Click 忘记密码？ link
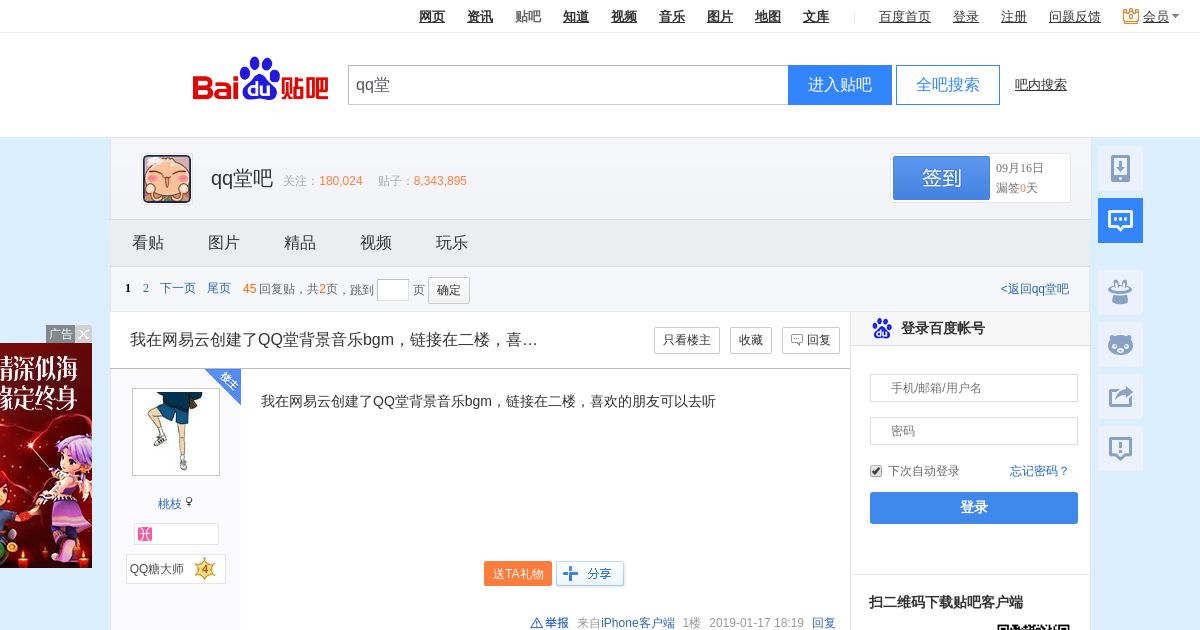 (x=1040, y=471)
